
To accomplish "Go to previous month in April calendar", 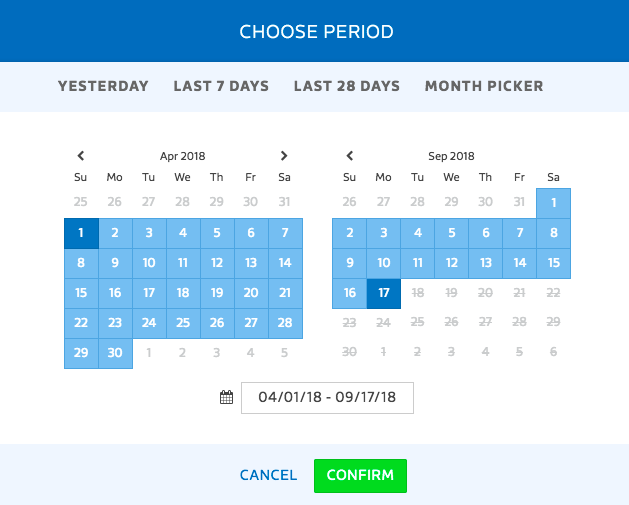I will point(81,156).
